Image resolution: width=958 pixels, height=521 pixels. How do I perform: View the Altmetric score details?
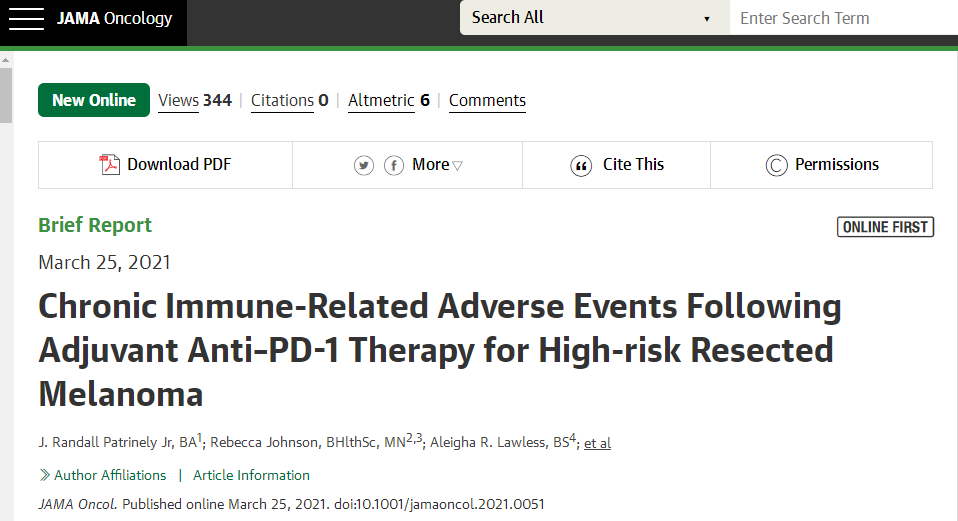388,100
